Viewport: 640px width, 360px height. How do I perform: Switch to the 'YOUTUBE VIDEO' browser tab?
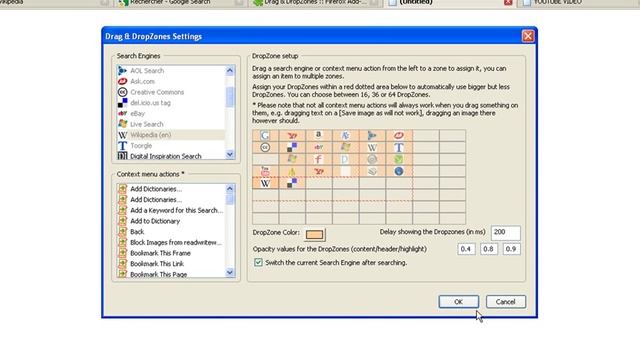pyautogui.click(x=580, y=2)
